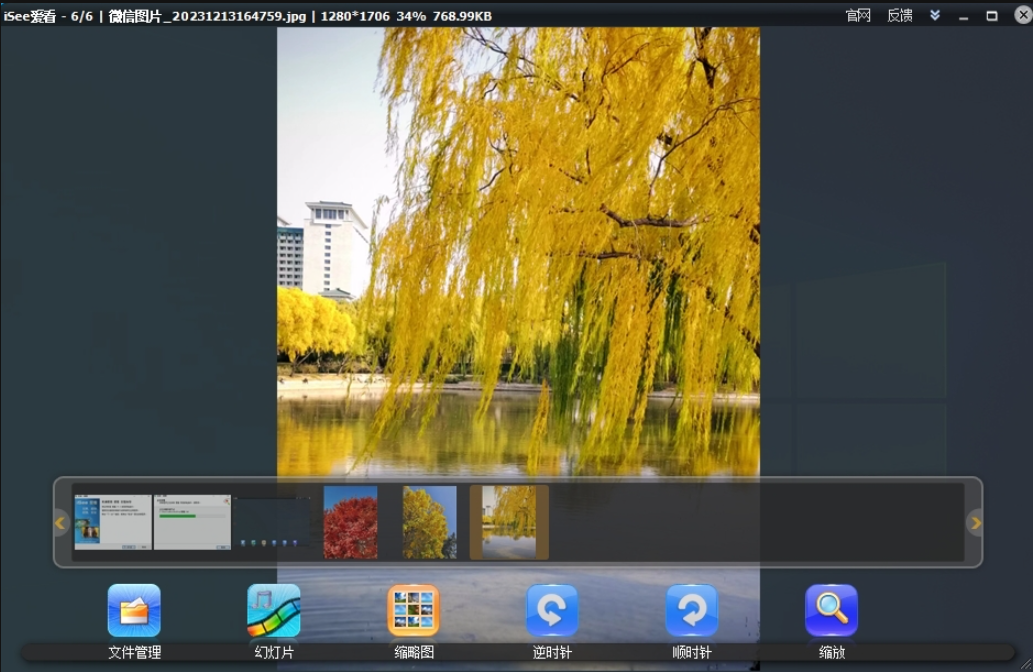Minimize the iSee爱看 window
The image size is (1033, 672).
point(965,15)
